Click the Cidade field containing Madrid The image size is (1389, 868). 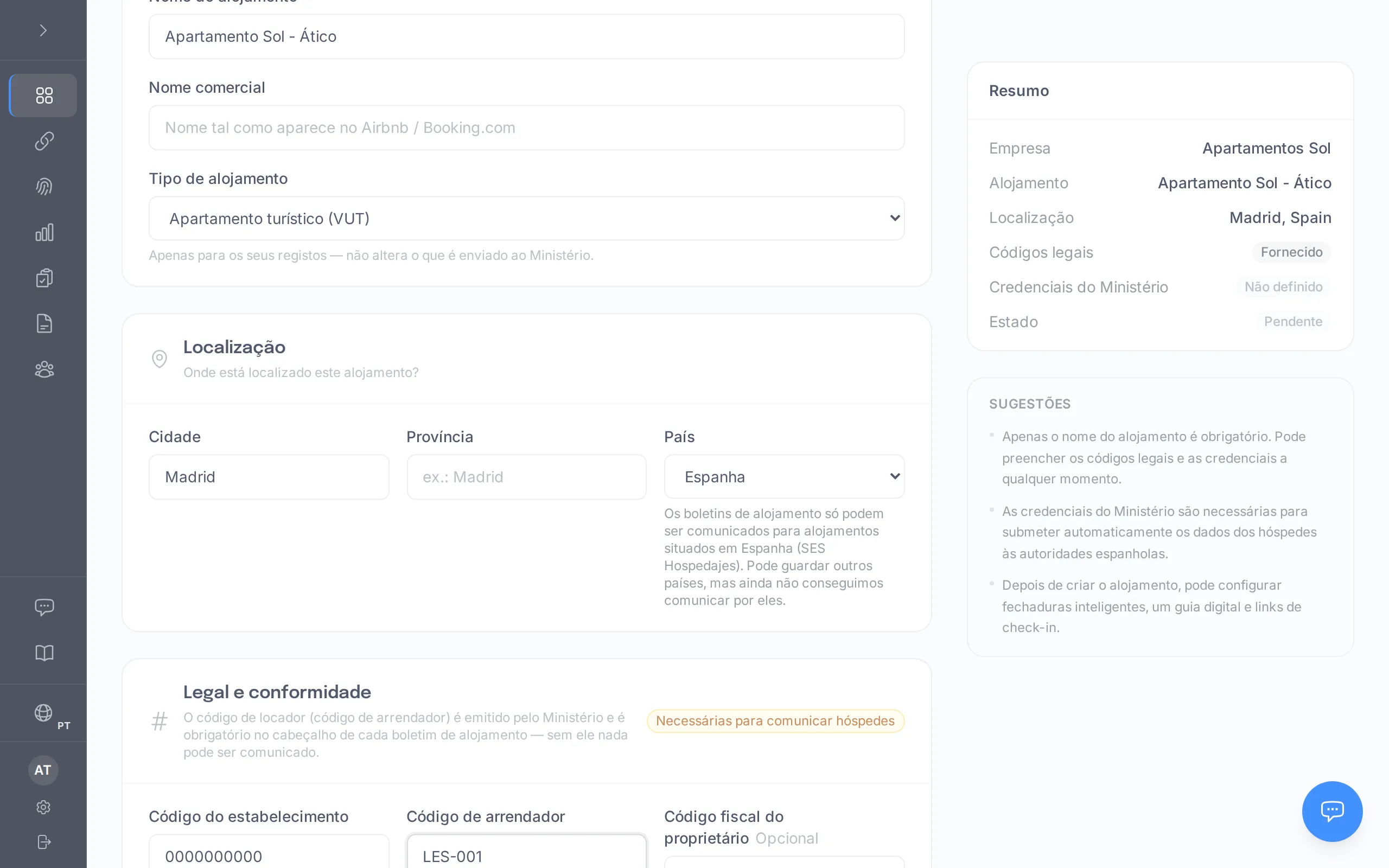point(269,477)
